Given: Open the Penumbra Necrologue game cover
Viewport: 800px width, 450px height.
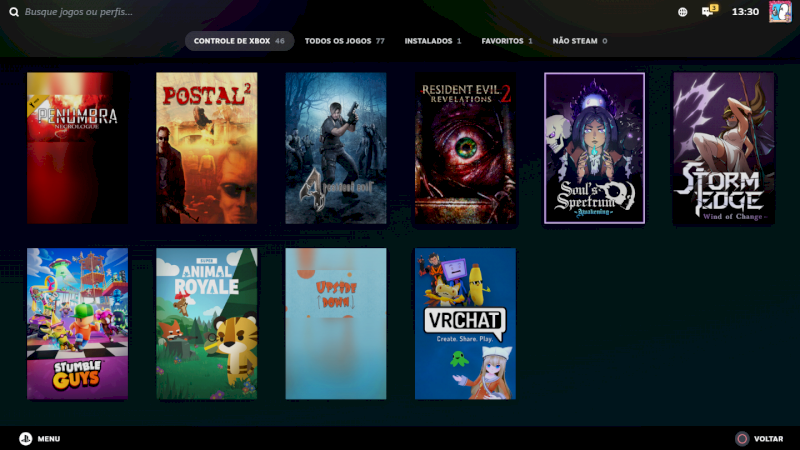Looking at the screenshot, I should 78,148.
